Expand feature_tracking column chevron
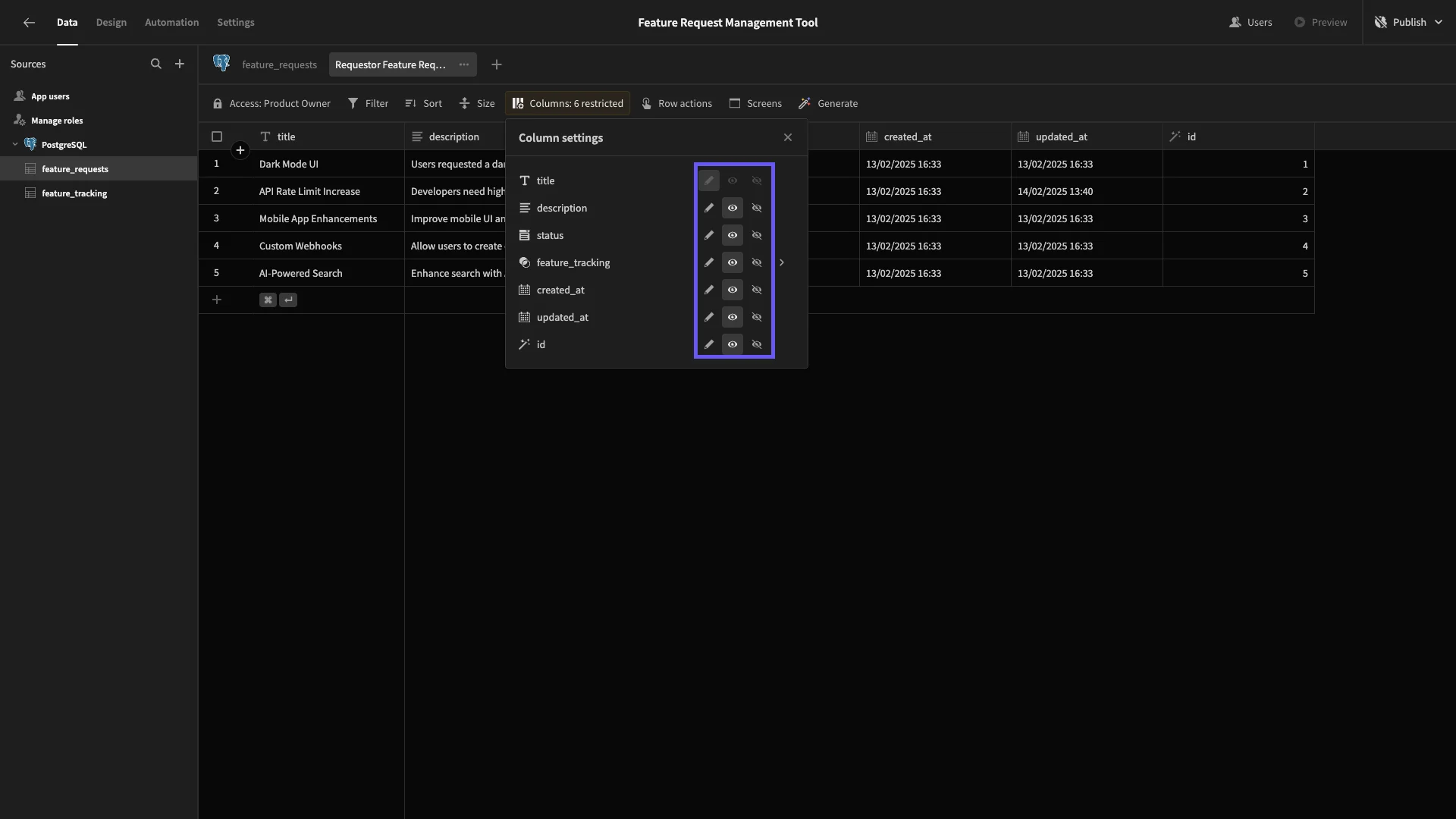The image size is (1456, 819). (x=782, y=262)
